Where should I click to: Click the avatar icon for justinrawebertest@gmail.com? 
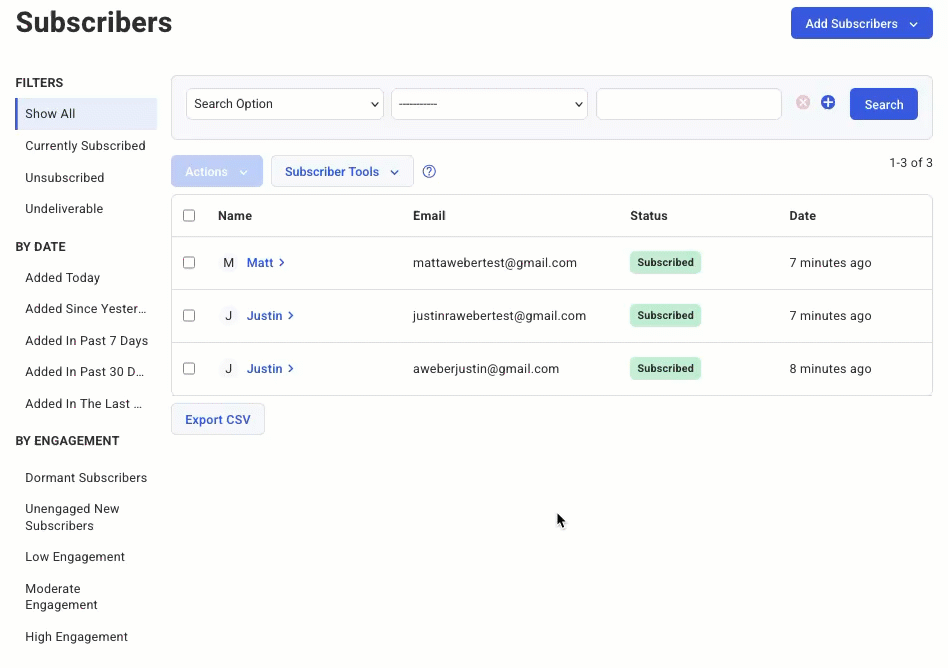pos(228,316)
